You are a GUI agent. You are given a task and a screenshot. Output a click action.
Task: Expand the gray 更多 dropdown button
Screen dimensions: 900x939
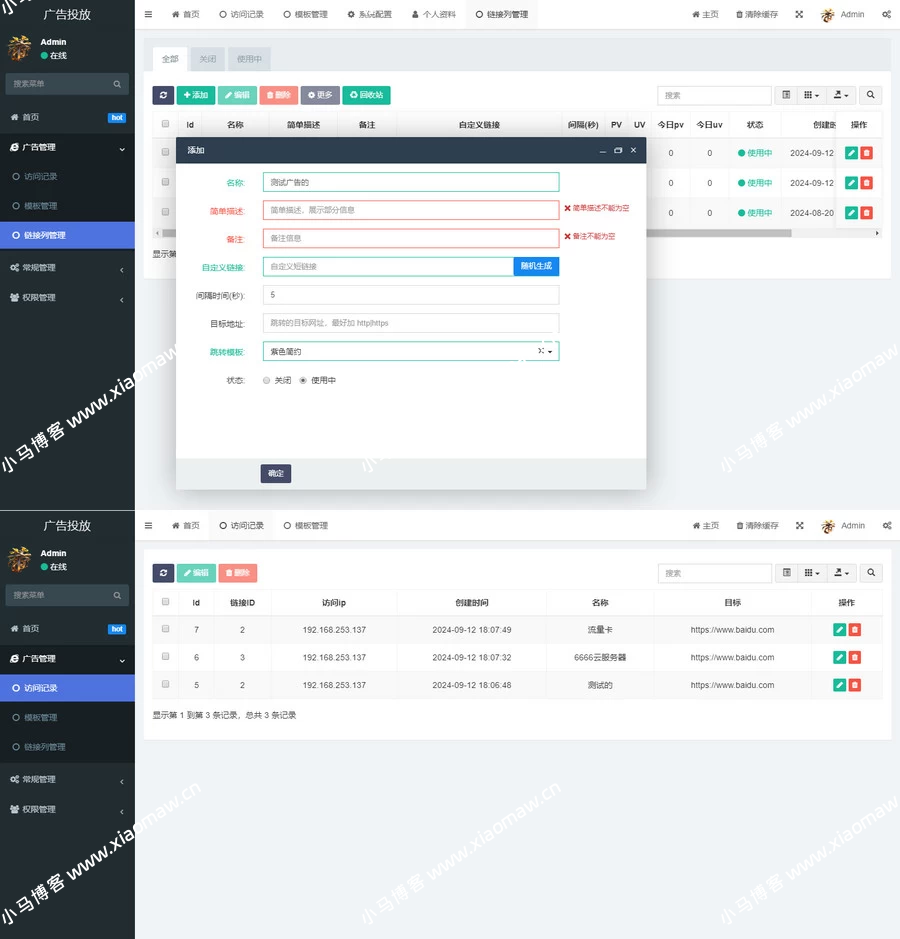(320, 95)
